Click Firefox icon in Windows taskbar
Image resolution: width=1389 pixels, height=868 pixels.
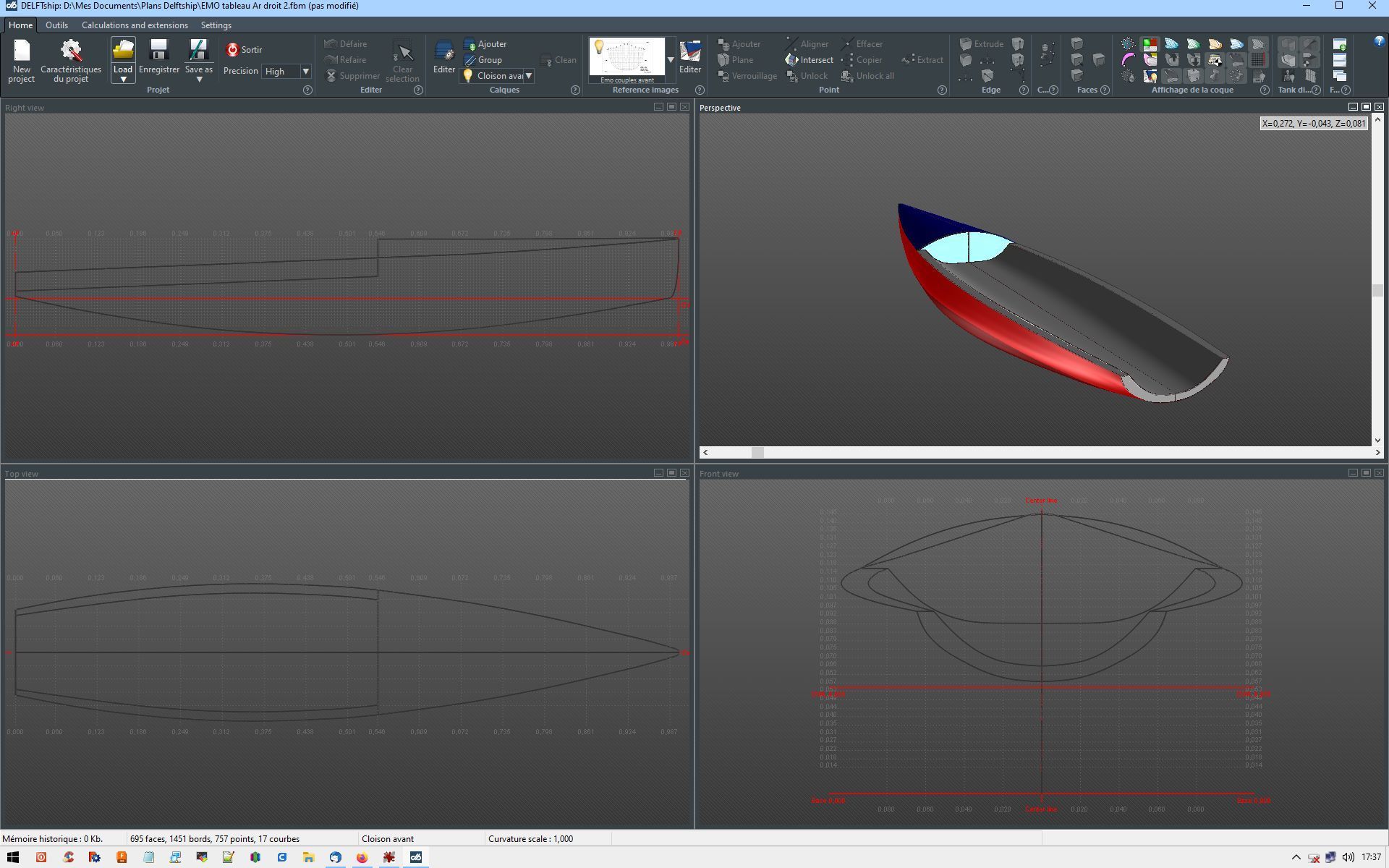pos(362,857)
